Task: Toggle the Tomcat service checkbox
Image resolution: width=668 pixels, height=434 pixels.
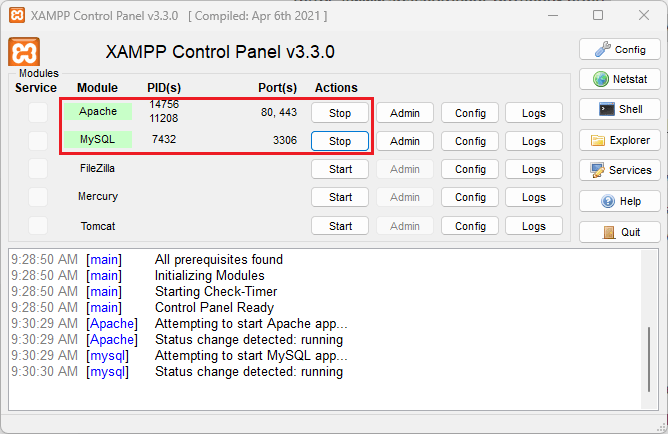Action: [38, 226]
